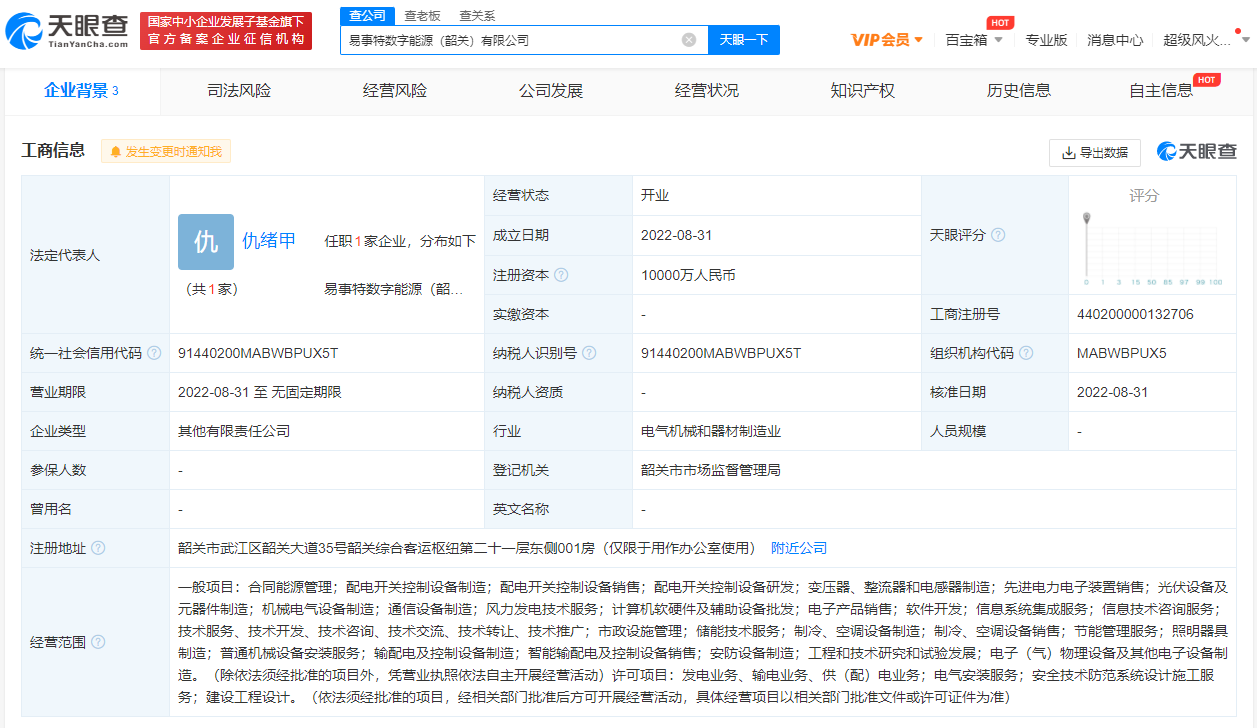The width and height of the screenshot is (1257, 728).
Task: Click the question mark next to 天眼评分
Action: [x=999, y=234]
